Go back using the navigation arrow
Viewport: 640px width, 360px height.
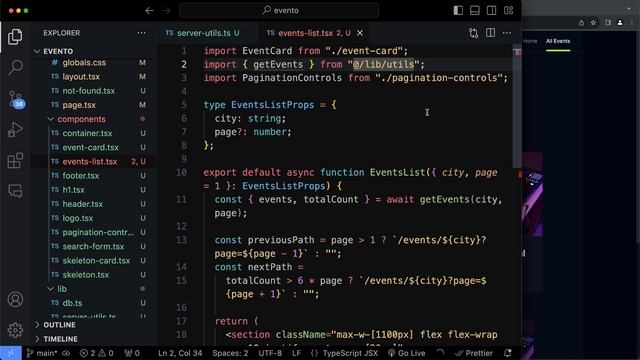[x=149, y=11]
